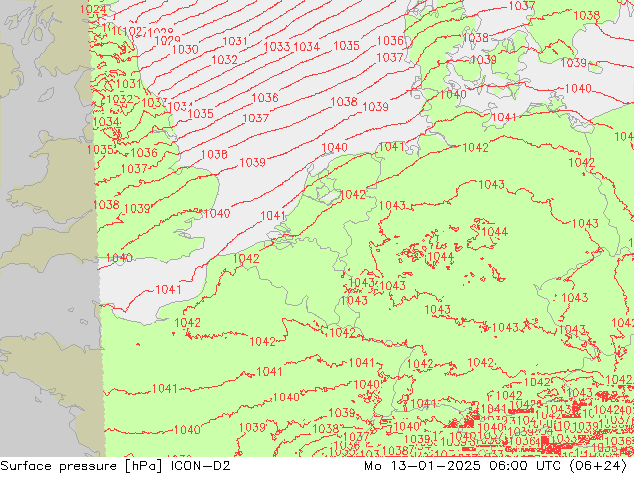Click the 1024 isobar label
This screenshot has height=490, width=634.
click(93, 9)
